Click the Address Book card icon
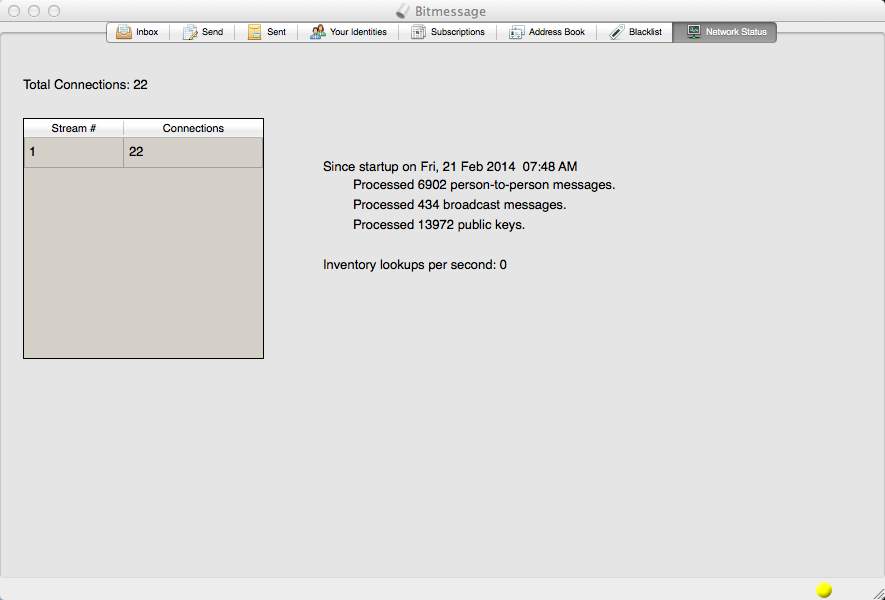Viewport: 885px width, 600px height. pos(516,32)
